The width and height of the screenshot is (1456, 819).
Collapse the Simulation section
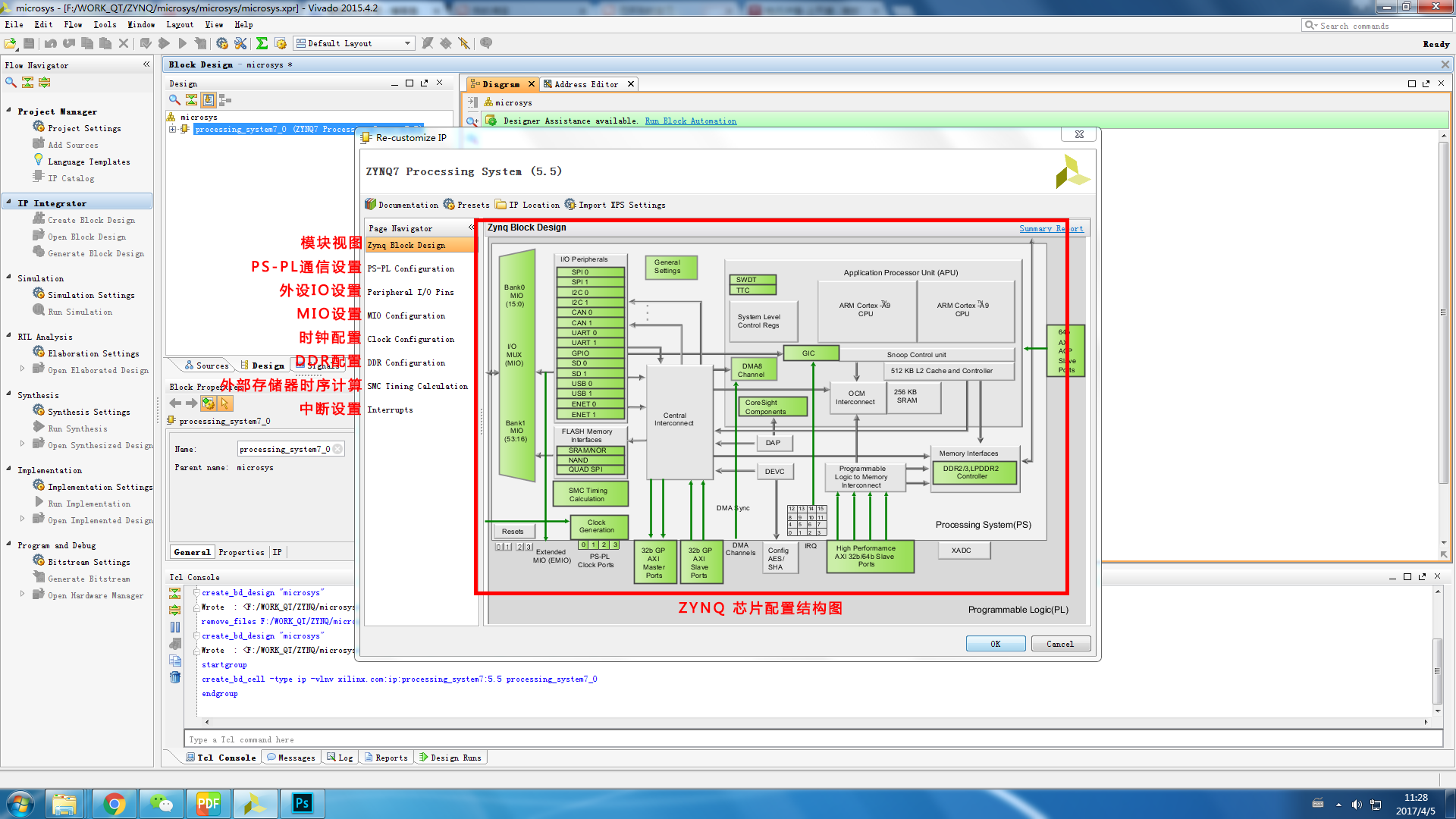9,278
